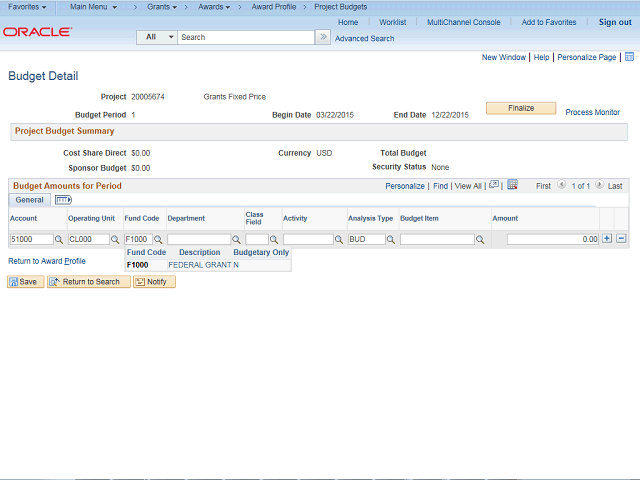This screenshot has height=480, width=640.
Task: Click Add to Favorites
Action: [549, 22]
